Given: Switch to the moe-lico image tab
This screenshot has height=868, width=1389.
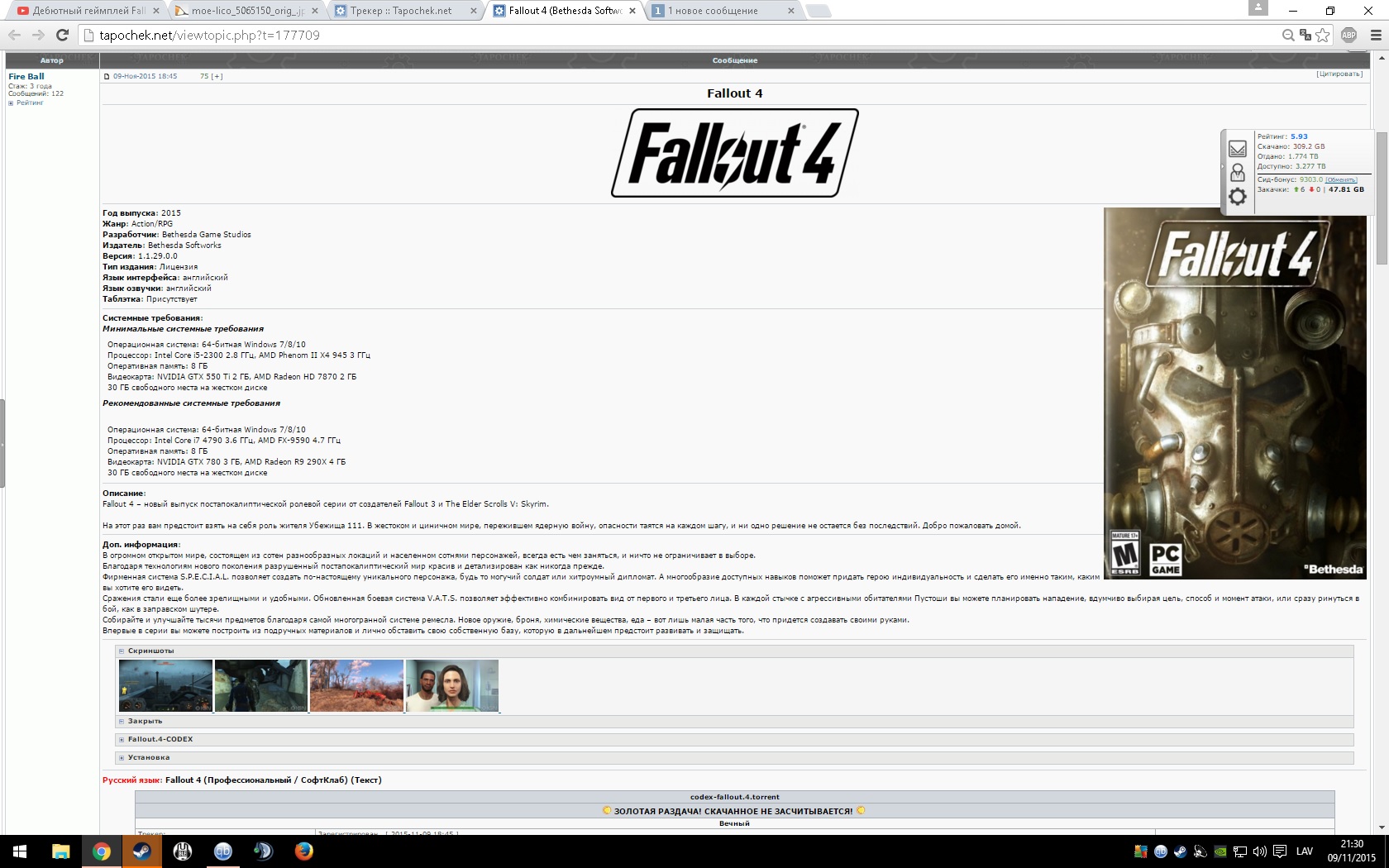Looking at the screenshot, I should tap(247, 11).
